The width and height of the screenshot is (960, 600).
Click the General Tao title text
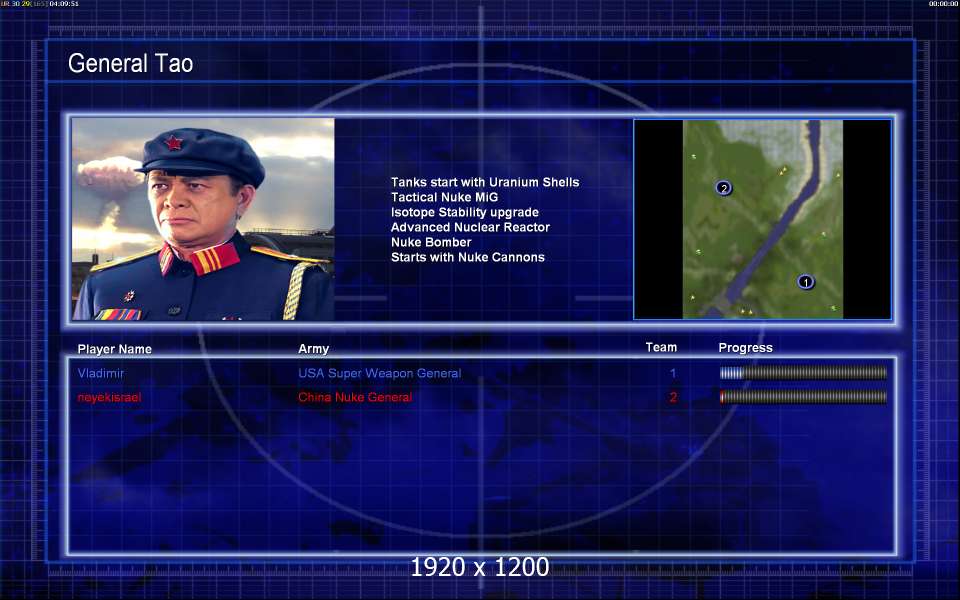[x=130, y=64]
